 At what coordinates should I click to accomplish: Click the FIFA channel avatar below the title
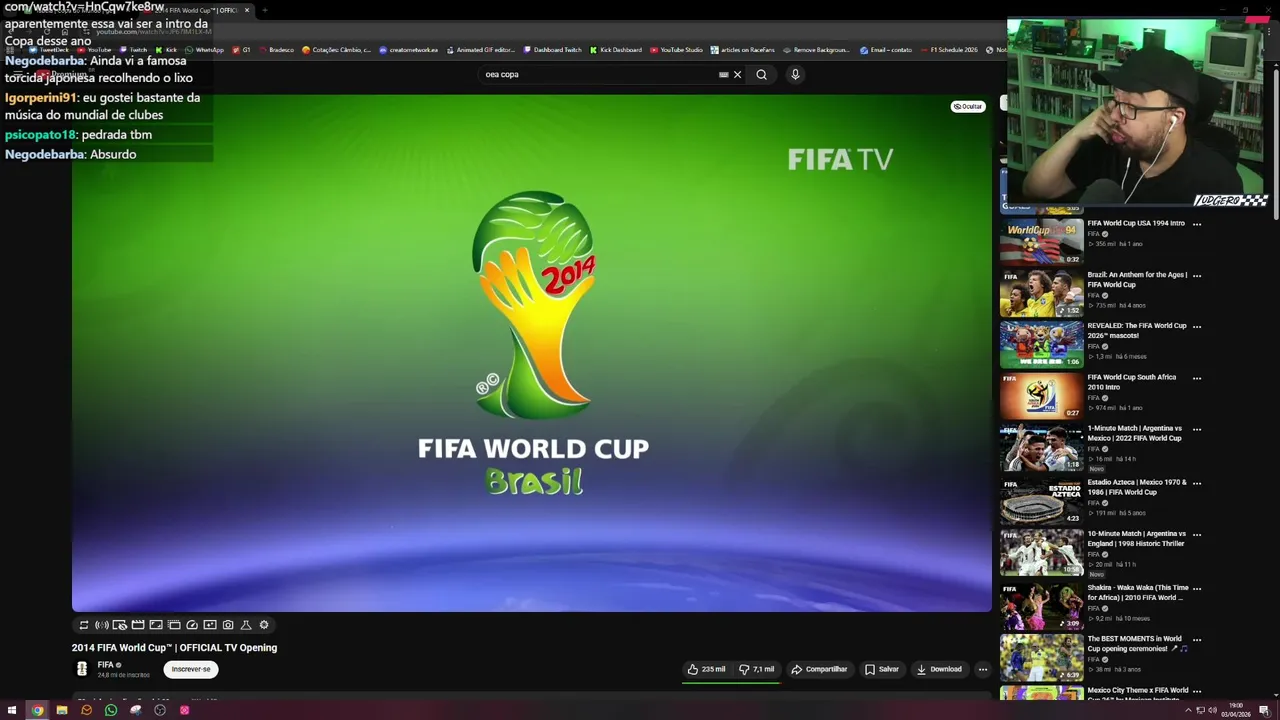click(82, 669)
